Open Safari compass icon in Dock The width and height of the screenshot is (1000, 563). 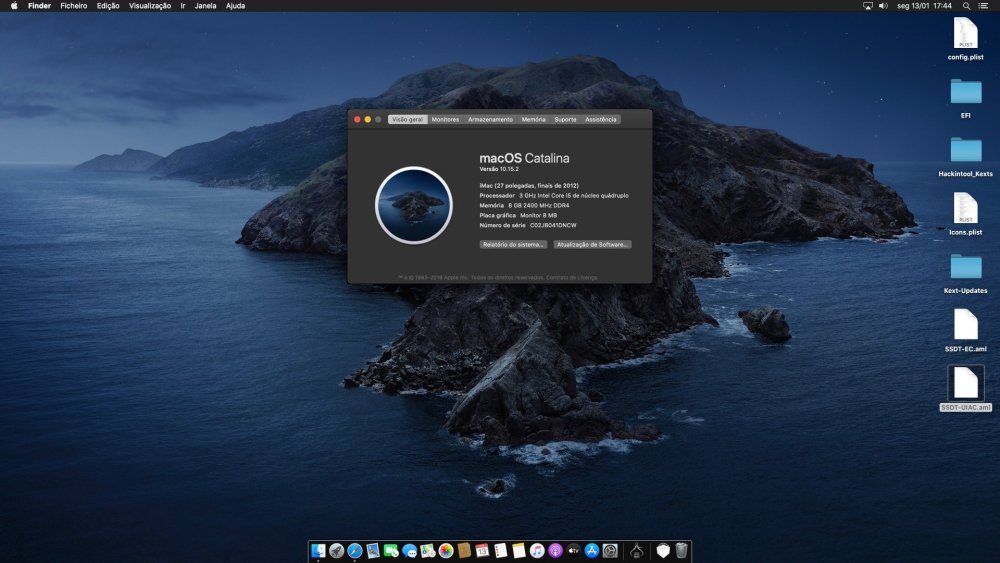[x=355, y=550]
